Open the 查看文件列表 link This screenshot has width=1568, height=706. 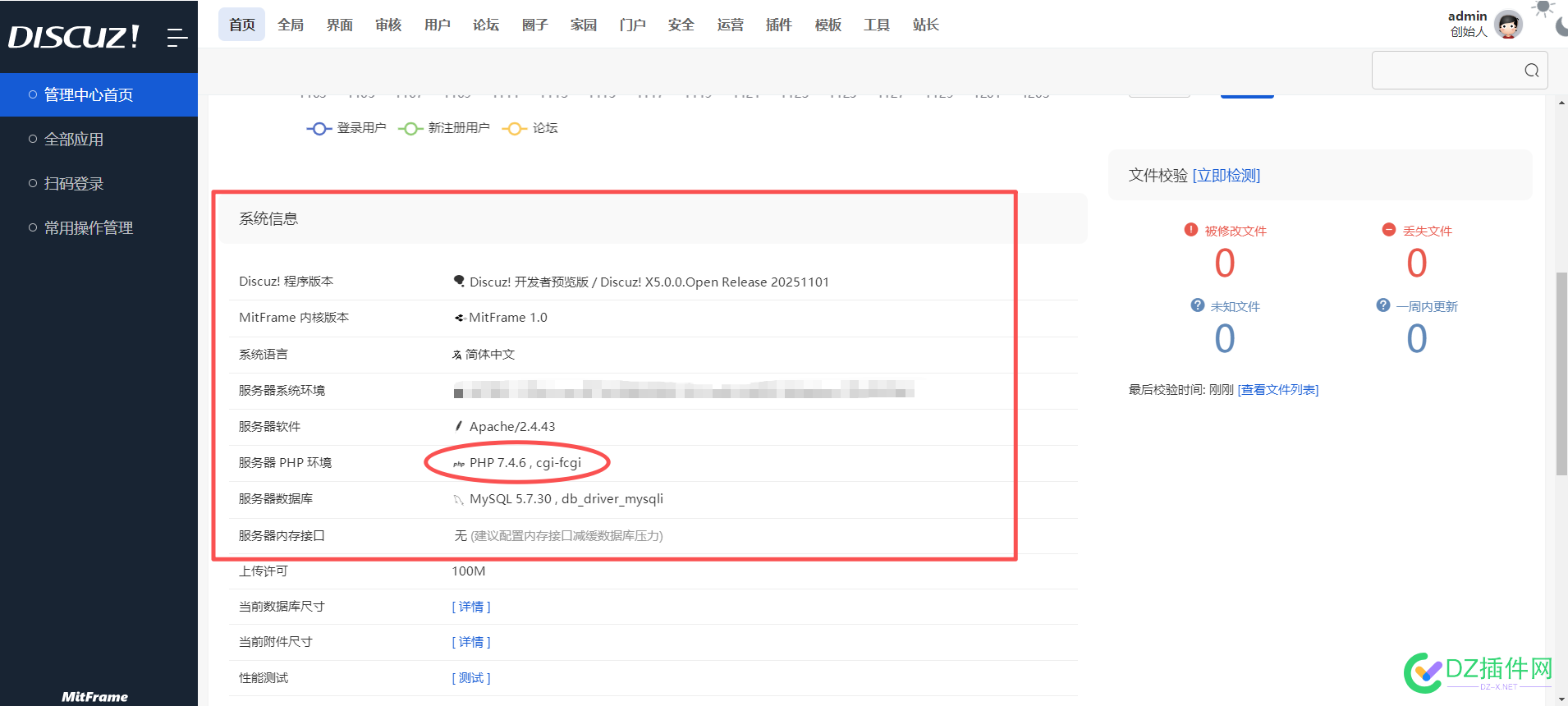1278,389
